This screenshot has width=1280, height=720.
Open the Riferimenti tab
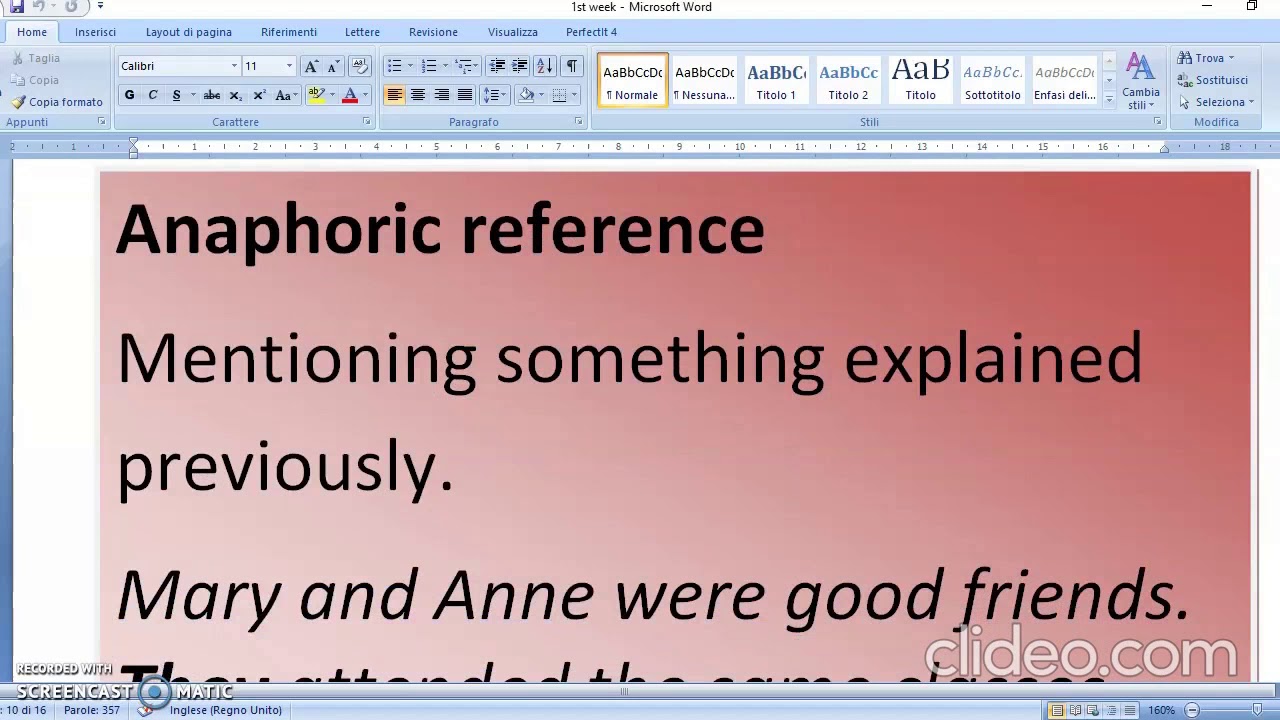click(289, 32)
